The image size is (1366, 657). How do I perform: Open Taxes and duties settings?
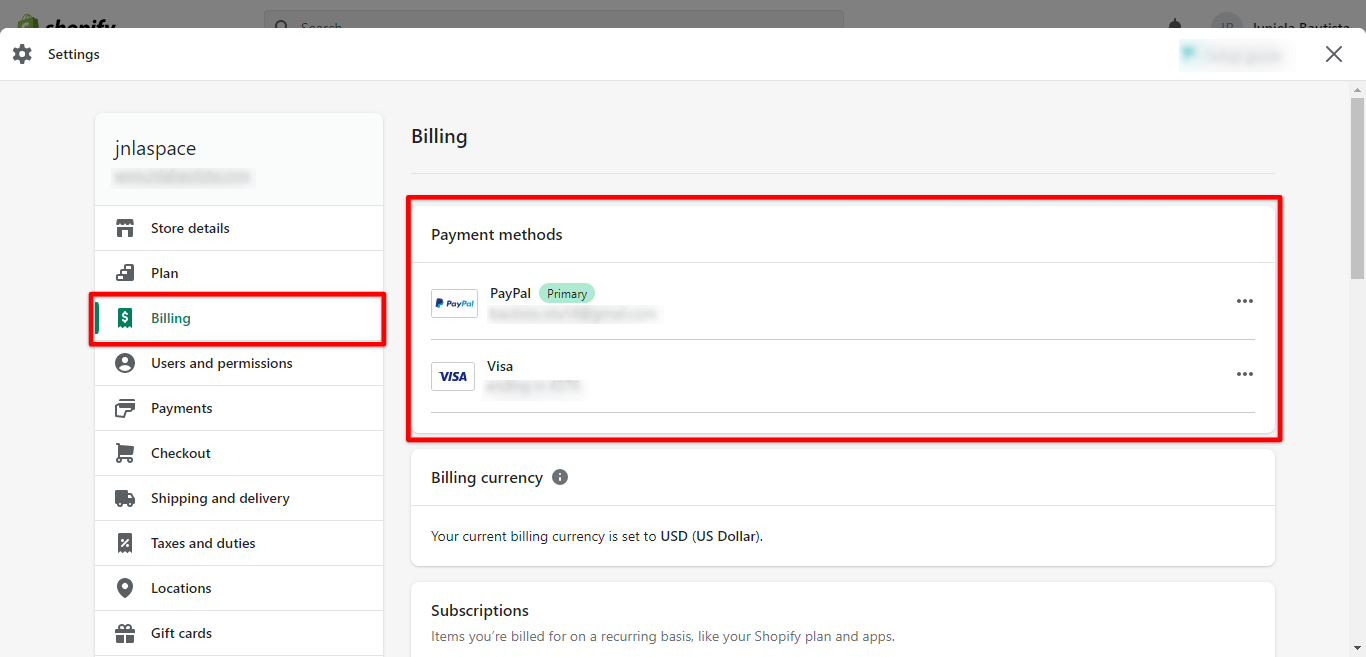tap(203, 543)
